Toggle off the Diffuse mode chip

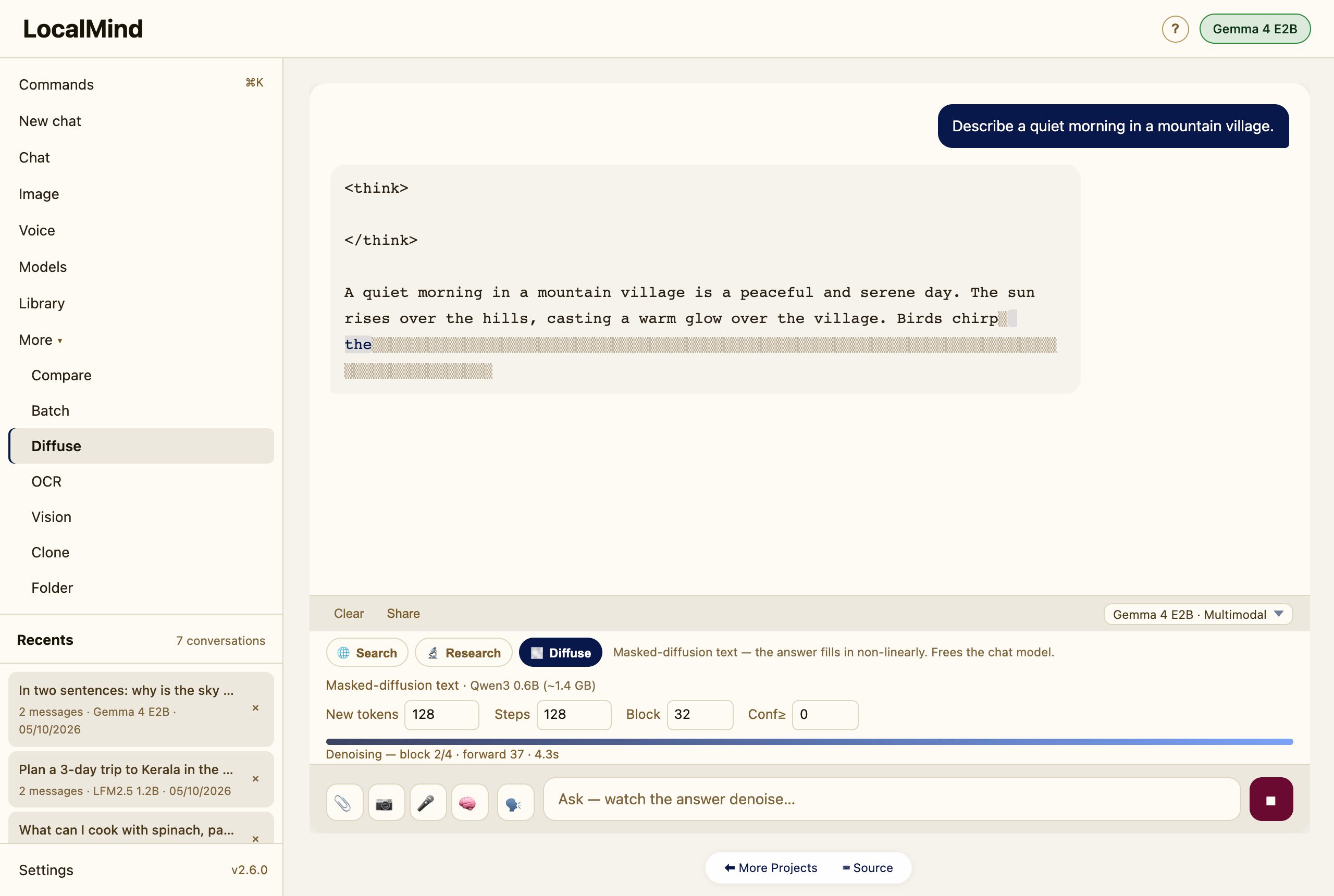coord(560,653)
